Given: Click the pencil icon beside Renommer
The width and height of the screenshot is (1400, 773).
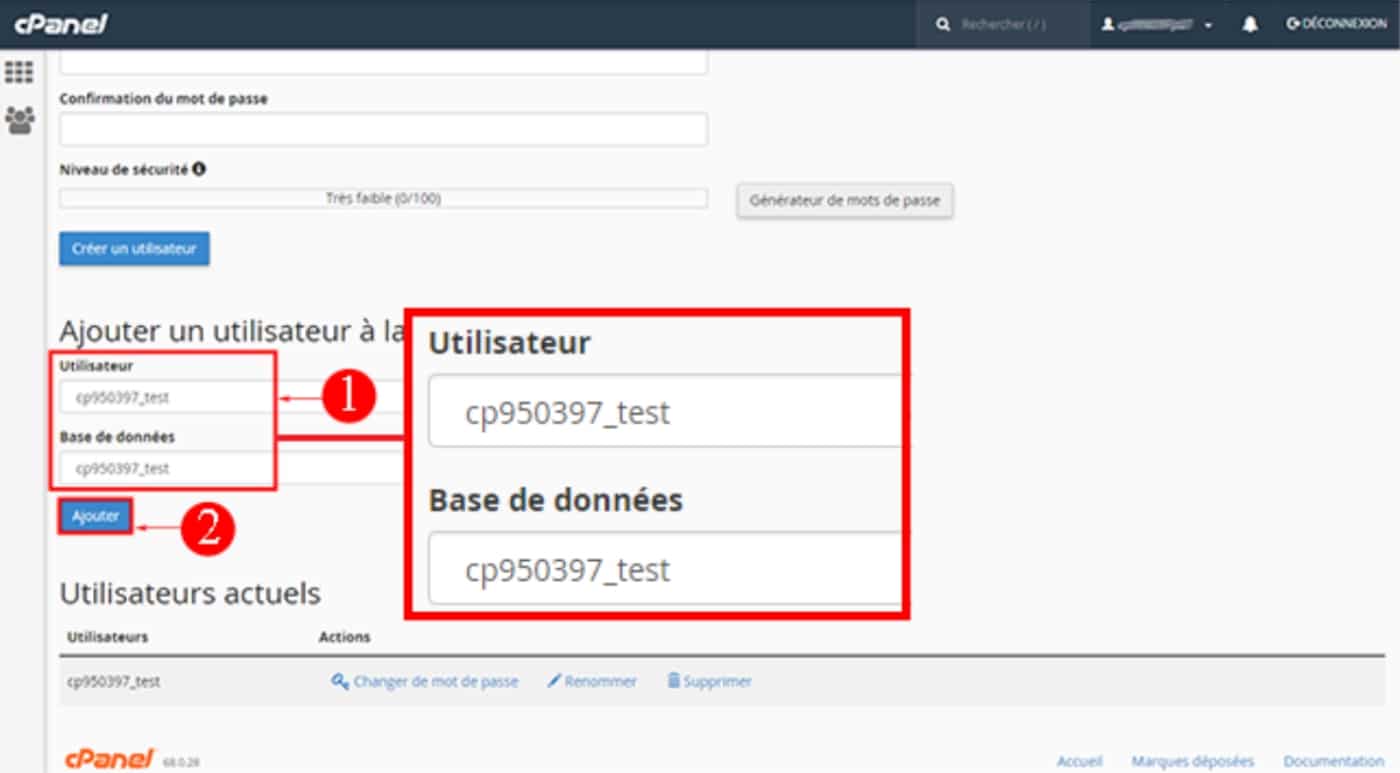Looking at the screenshot, I should click(x=554, y=681).
